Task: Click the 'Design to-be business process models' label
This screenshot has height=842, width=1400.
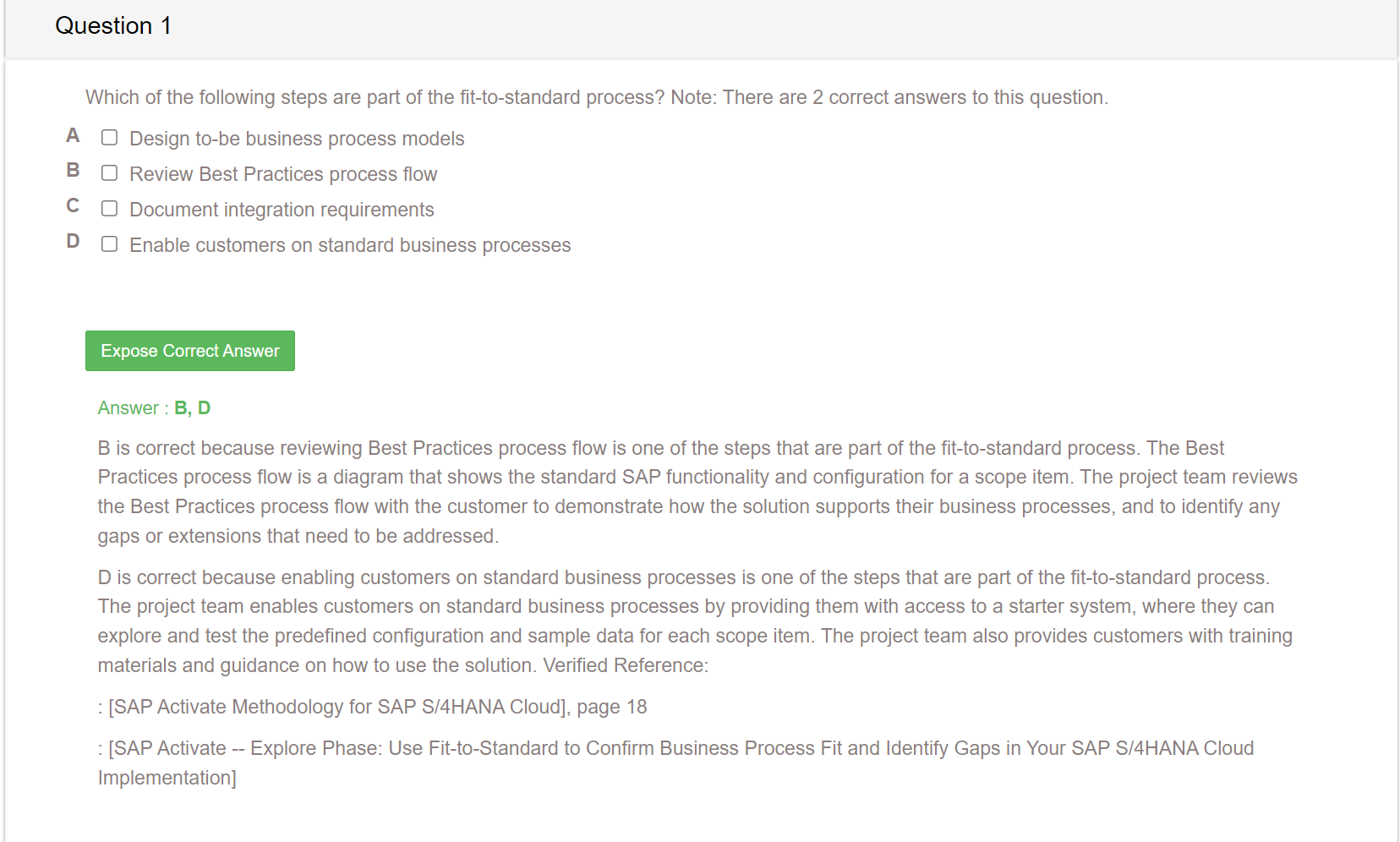Action: click(x=297, y=139)
